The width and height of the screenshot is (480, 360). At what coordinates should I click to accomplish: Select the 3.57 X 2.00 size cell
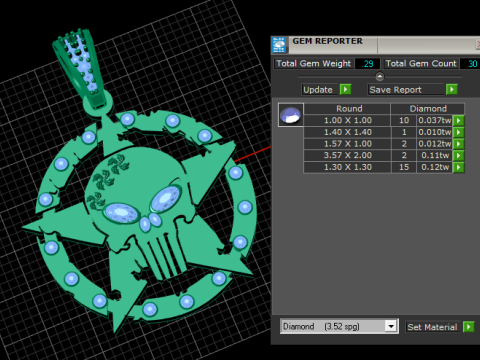point(347,155)
